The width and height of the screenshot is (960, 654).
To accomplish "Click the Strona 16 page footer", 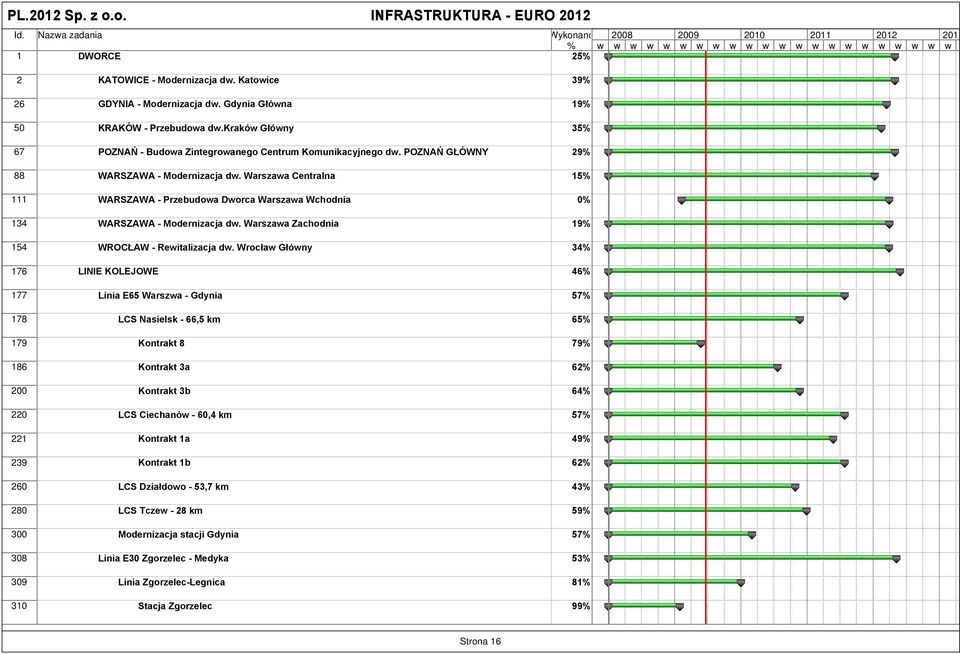I will (x=480, y=641).
